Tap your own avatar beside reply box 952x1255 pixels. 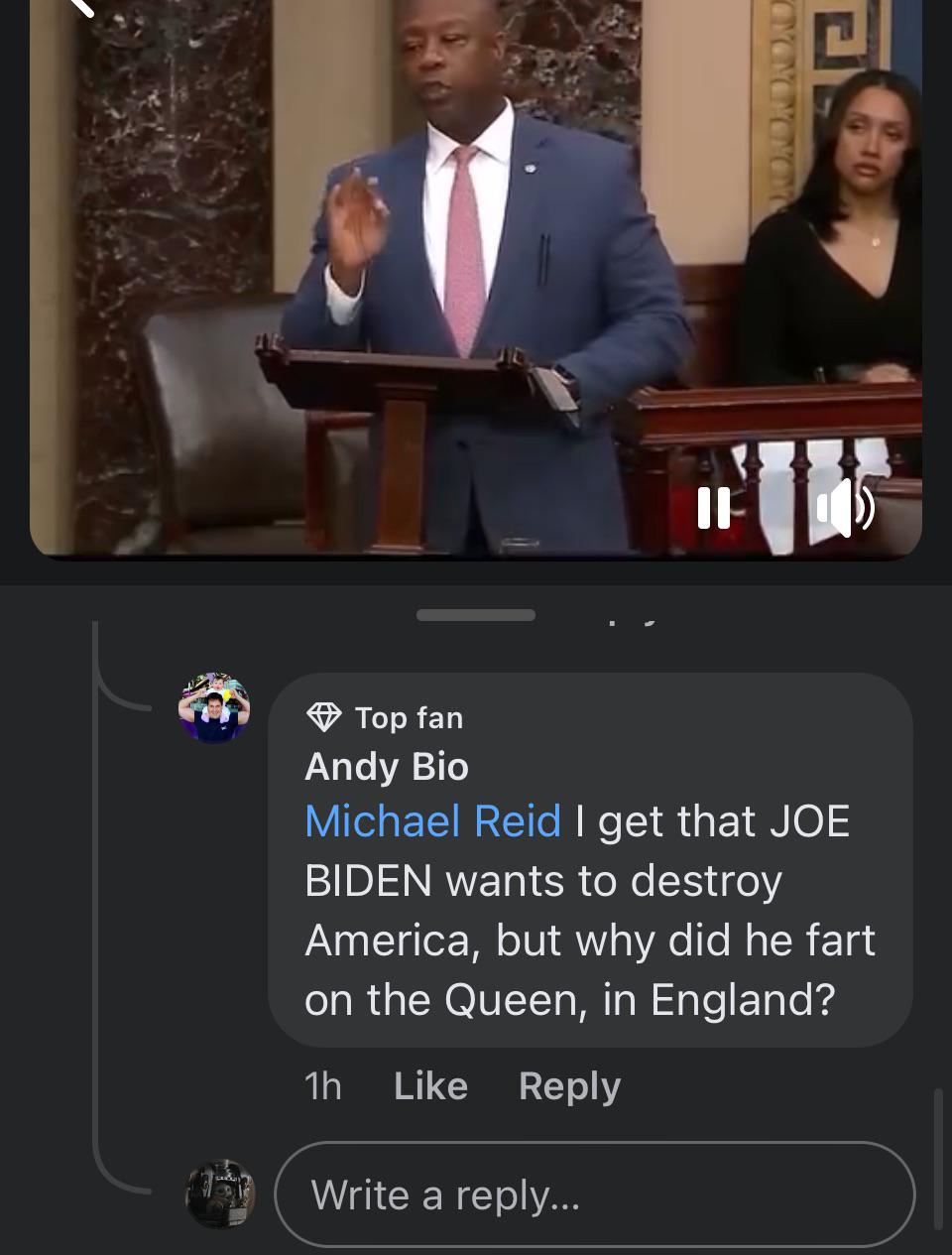(x=220, y=1193)
